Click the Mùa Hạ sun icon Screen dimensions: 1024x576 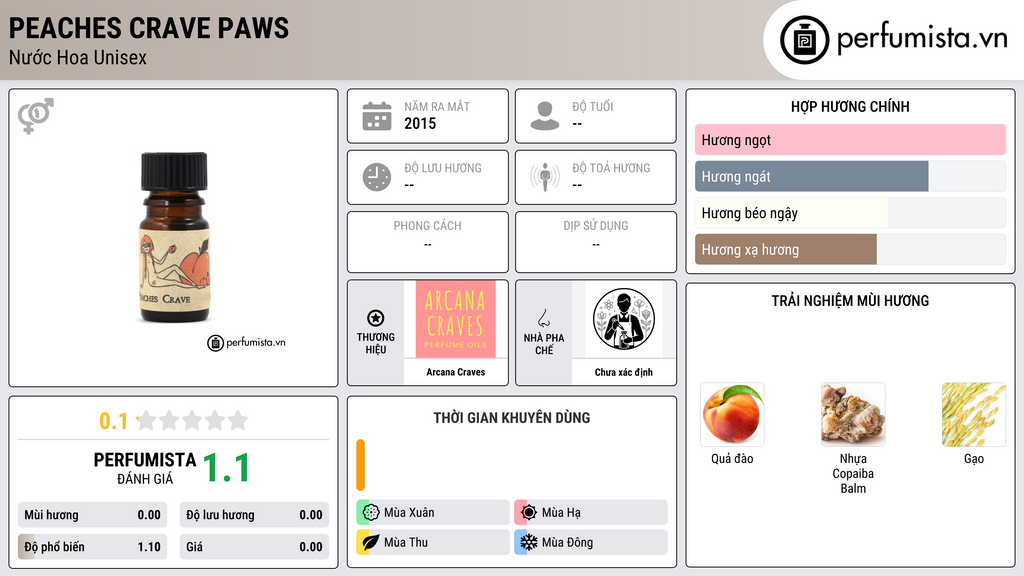[x=528, y=513]
